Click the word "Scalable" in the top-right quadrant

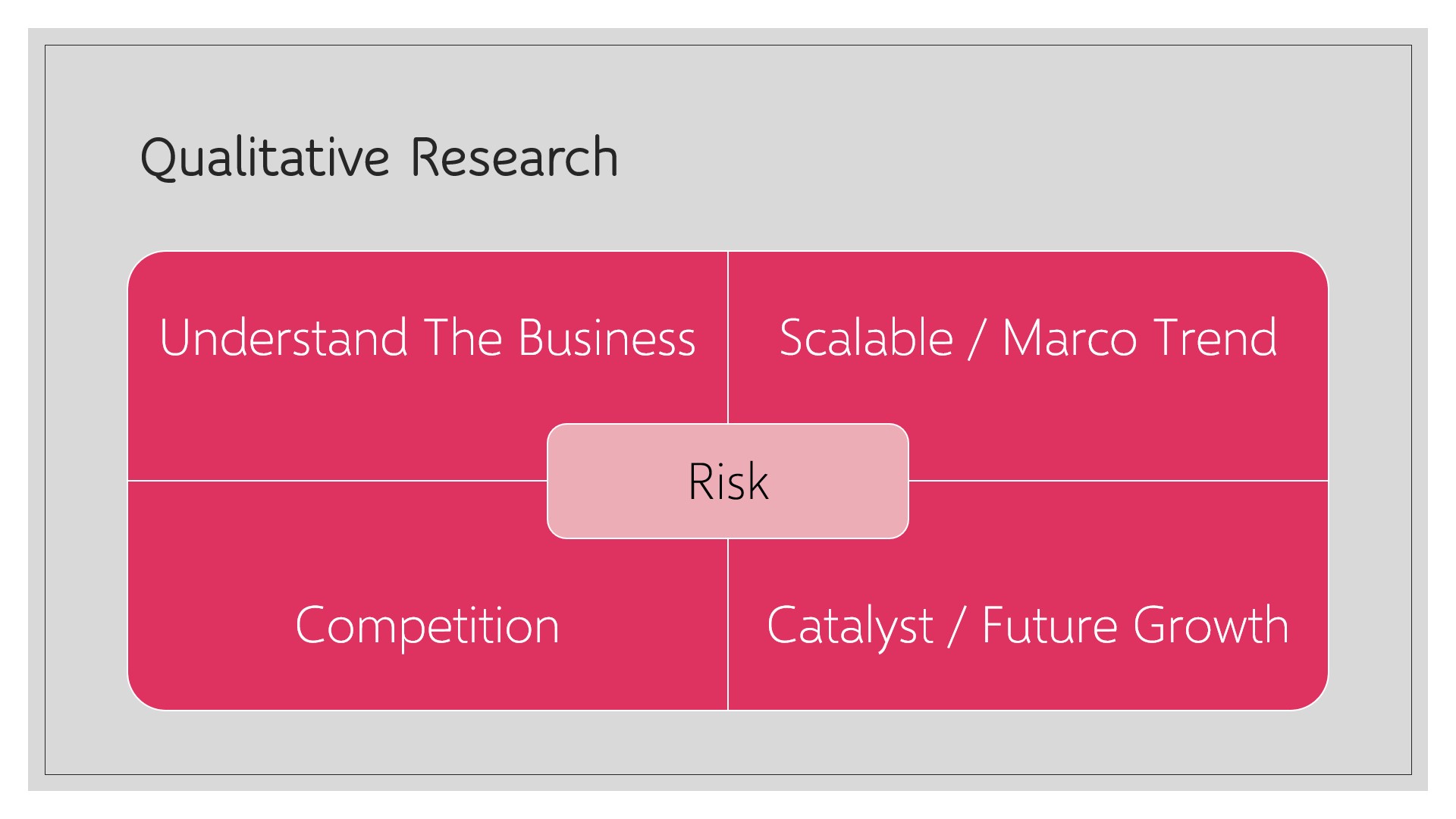coord(866,338)
